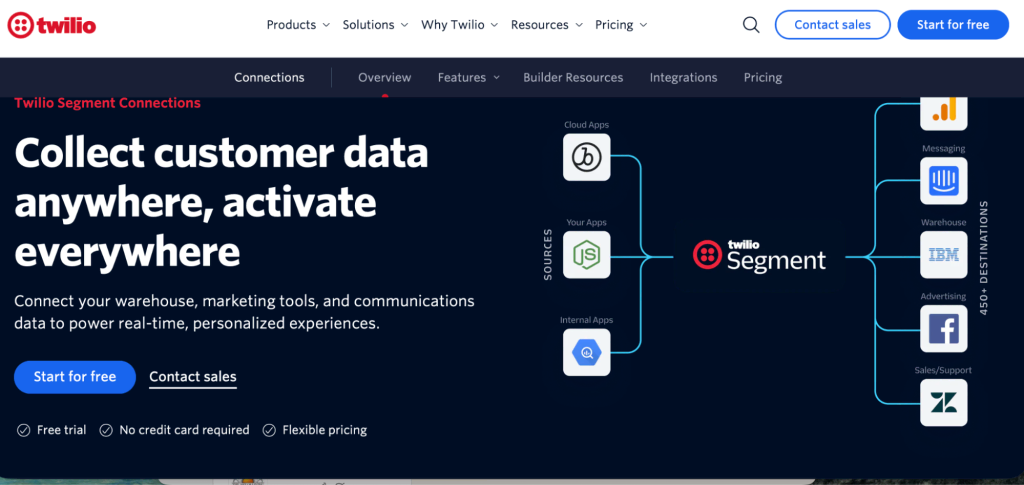Click the 450+ DESTINATIONS vertical label
The width and height of the screenshot is (1024, 485).
[984, 258]
